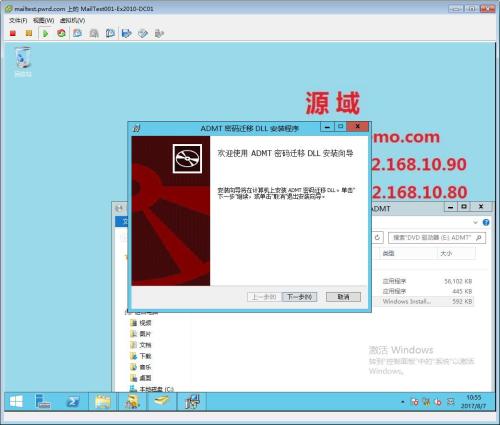500x425 pixels.
Task: Click the first snapshot icon after the Reset icon
Action: 78,33
